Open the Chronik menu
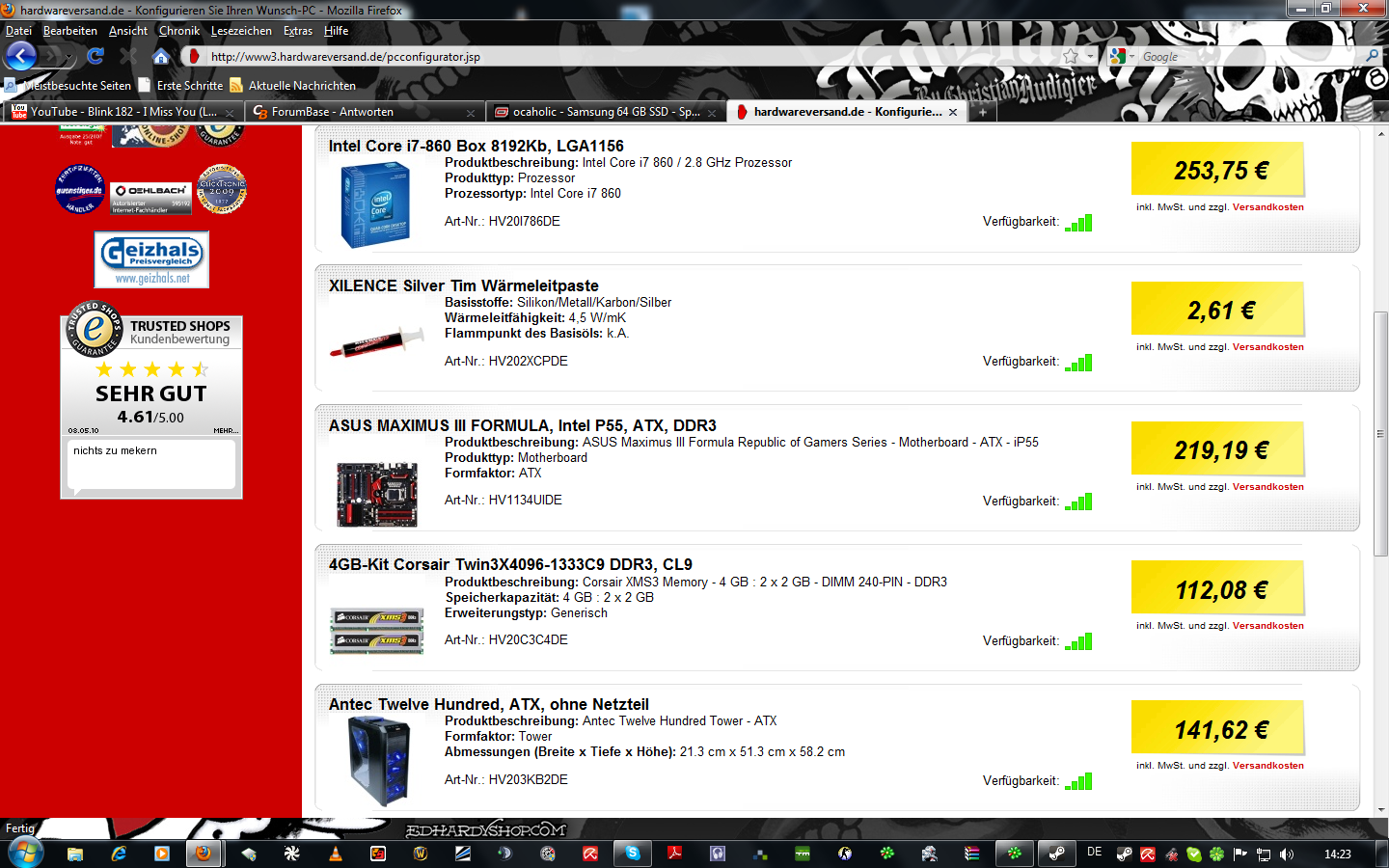 (x=179, y=31)
